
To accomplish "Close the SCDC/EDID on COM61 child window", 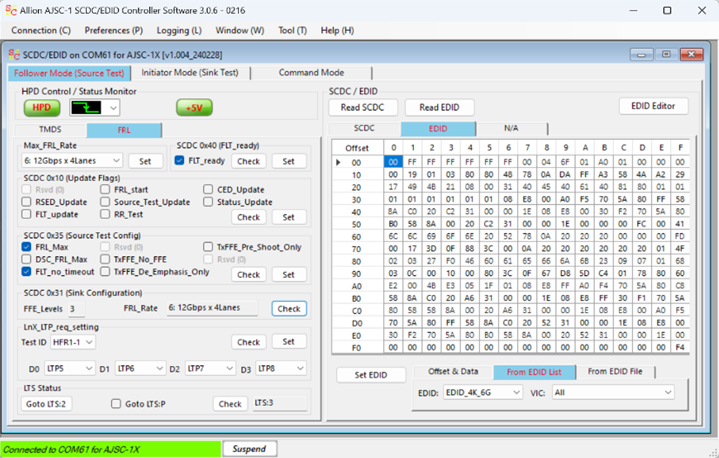I will pyautogui.click(x=691, y=55).
